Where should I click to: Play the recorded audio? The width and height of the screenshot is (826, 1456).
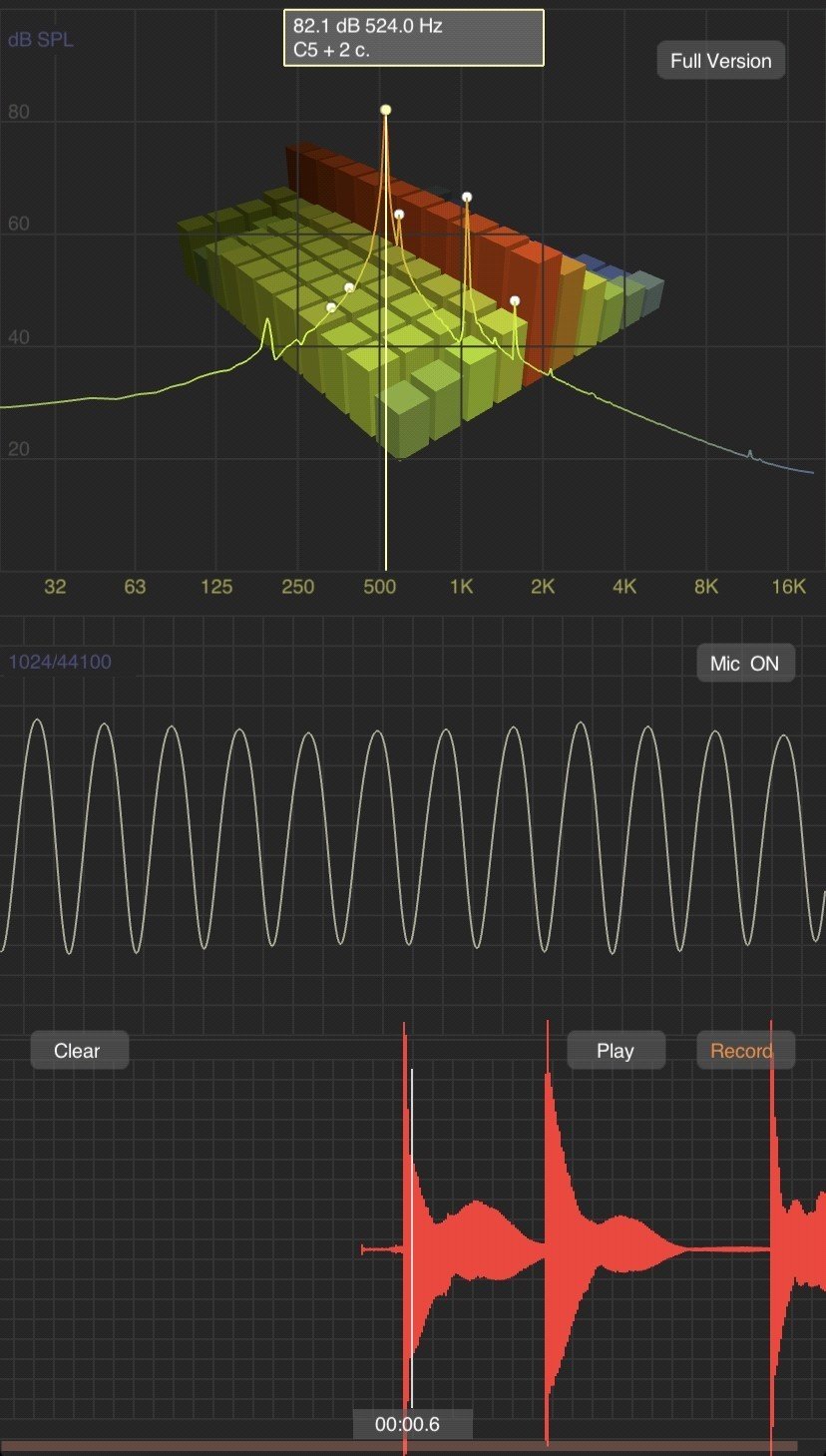616,1050
